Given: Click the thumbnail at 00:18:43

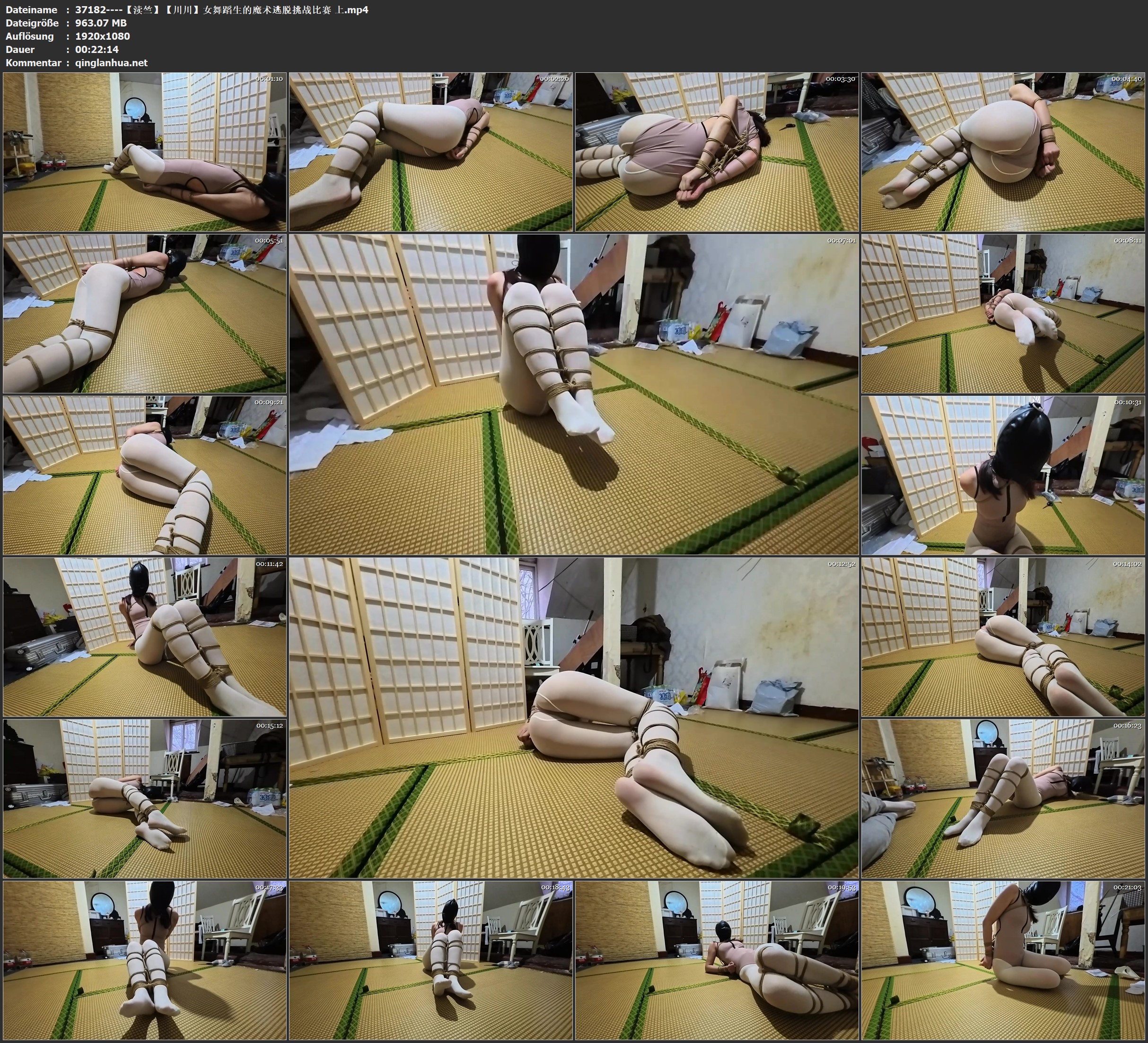Looking at the screenshot, I should [x=431, y=960].
